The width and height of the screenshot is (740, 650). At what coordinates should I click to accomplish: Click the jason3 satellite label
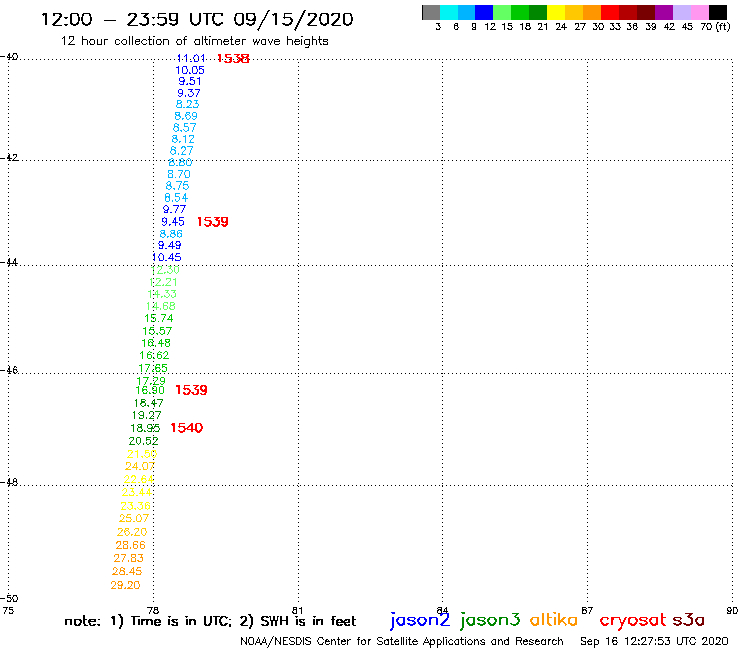pyautogui.click(x=490, y=620)
